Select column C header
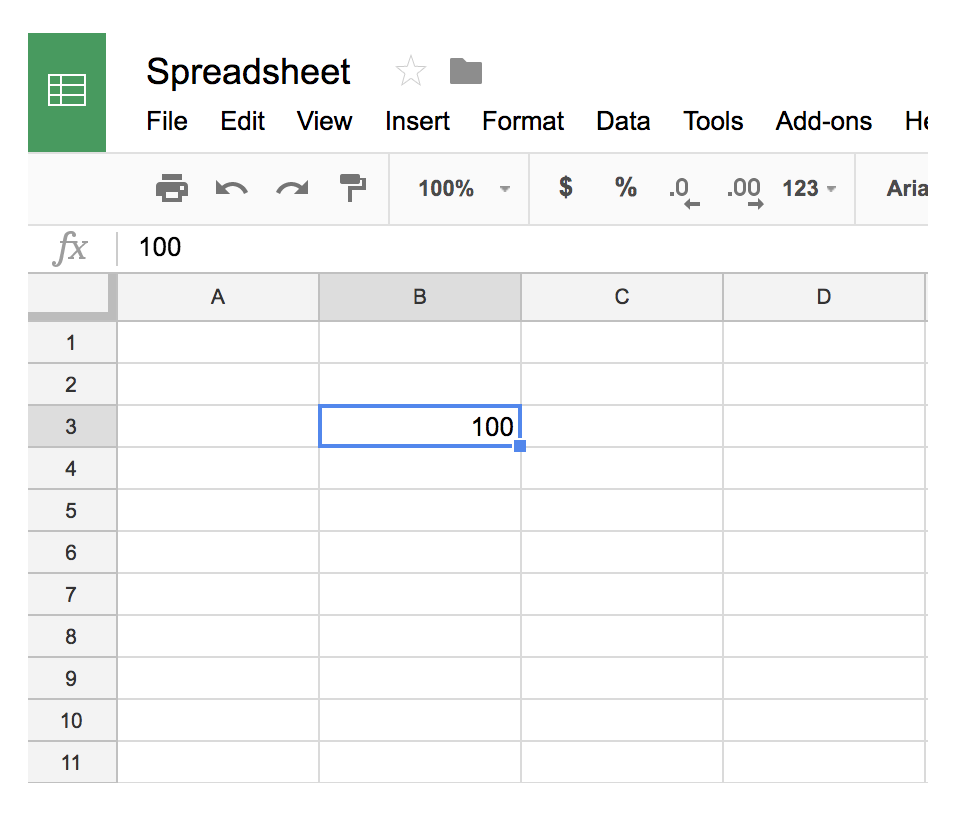This screenshot has width=964, height=814. click(x=622, y=297)
